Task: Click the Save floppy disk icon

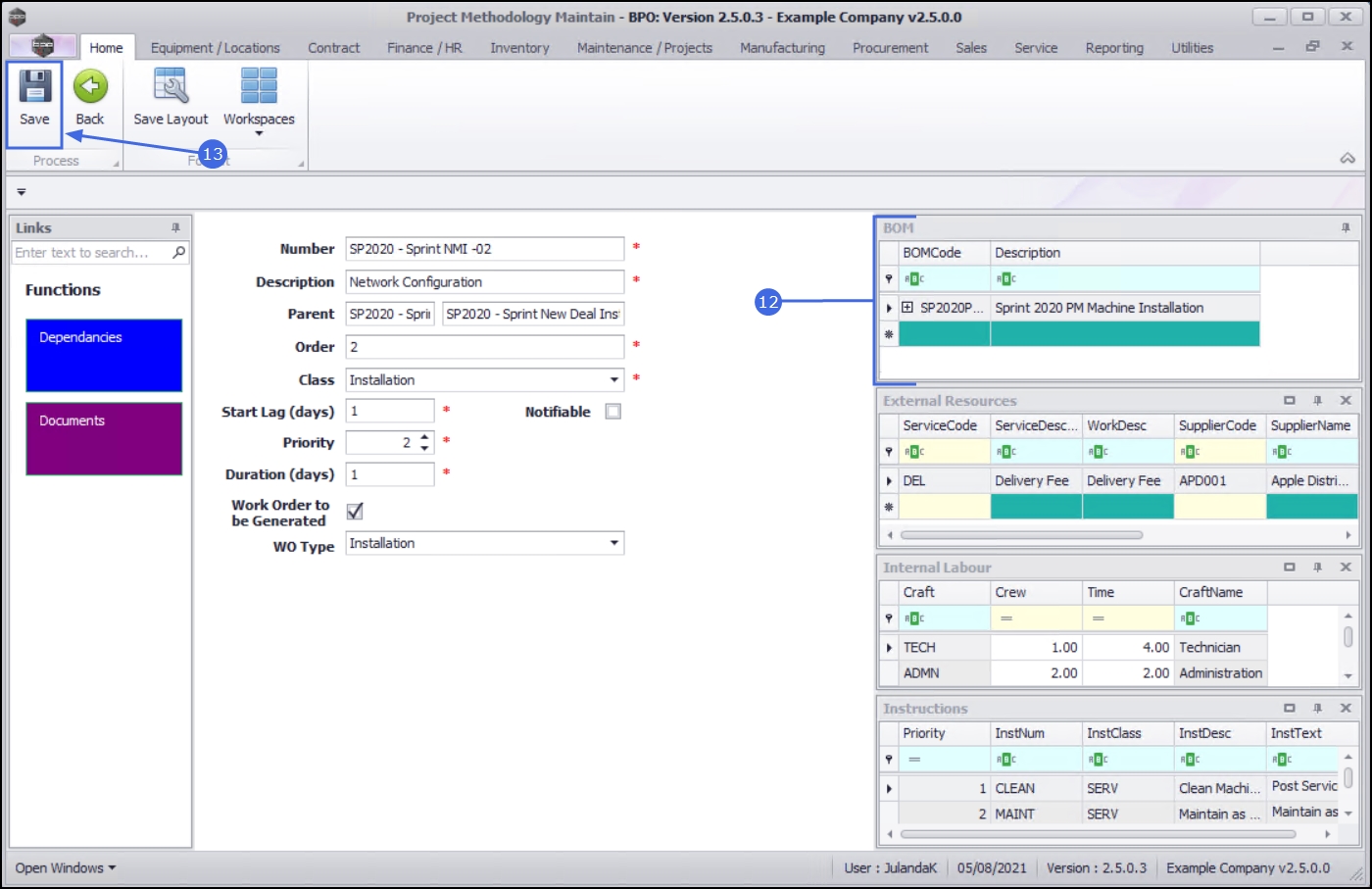Action: 34,87
